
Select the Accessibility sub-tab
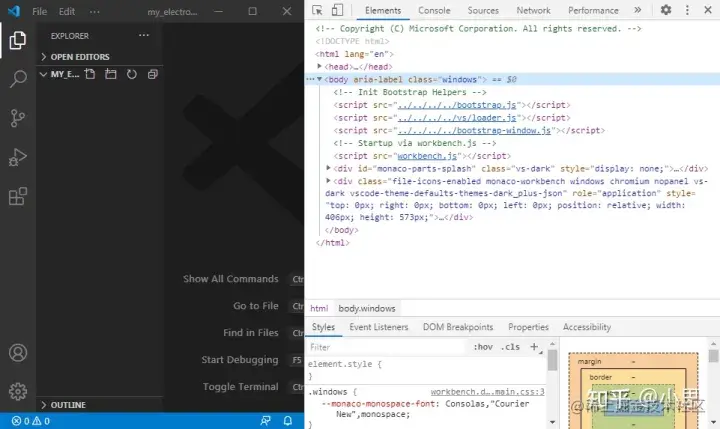(587, 327)
